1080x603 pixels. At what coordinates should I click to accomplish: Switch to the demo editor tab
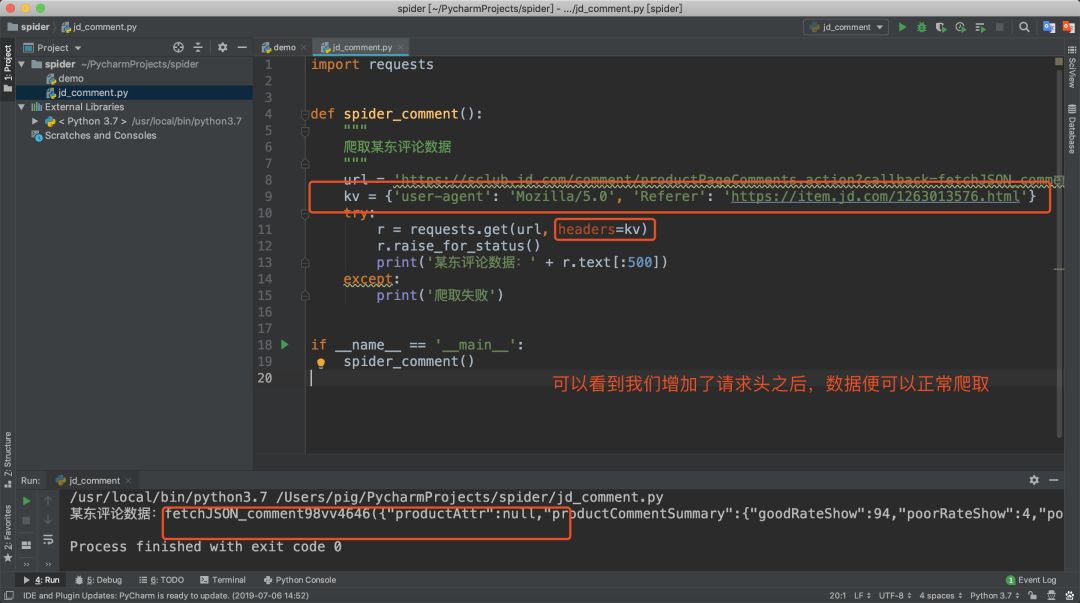(279, 47)
